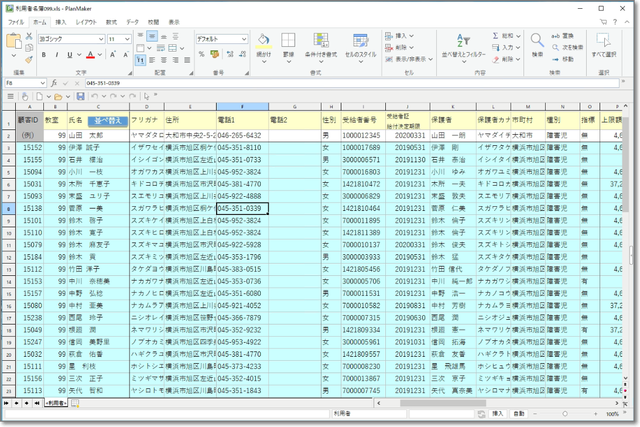This screenshot has height=427, width=640.
Task: Toggle bold formatting
Action: 43,54
